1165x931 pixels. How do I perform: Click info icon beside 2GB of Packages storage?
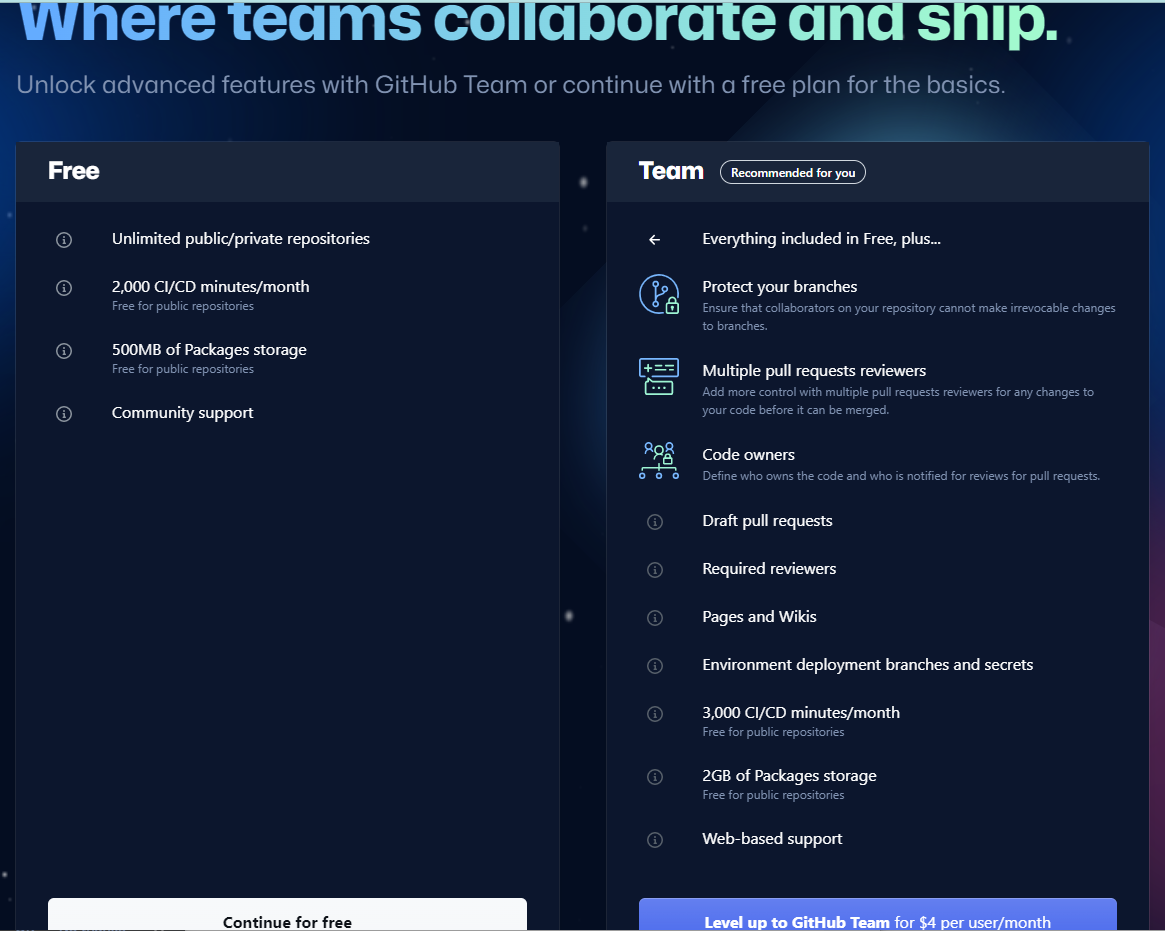(655, 776)
